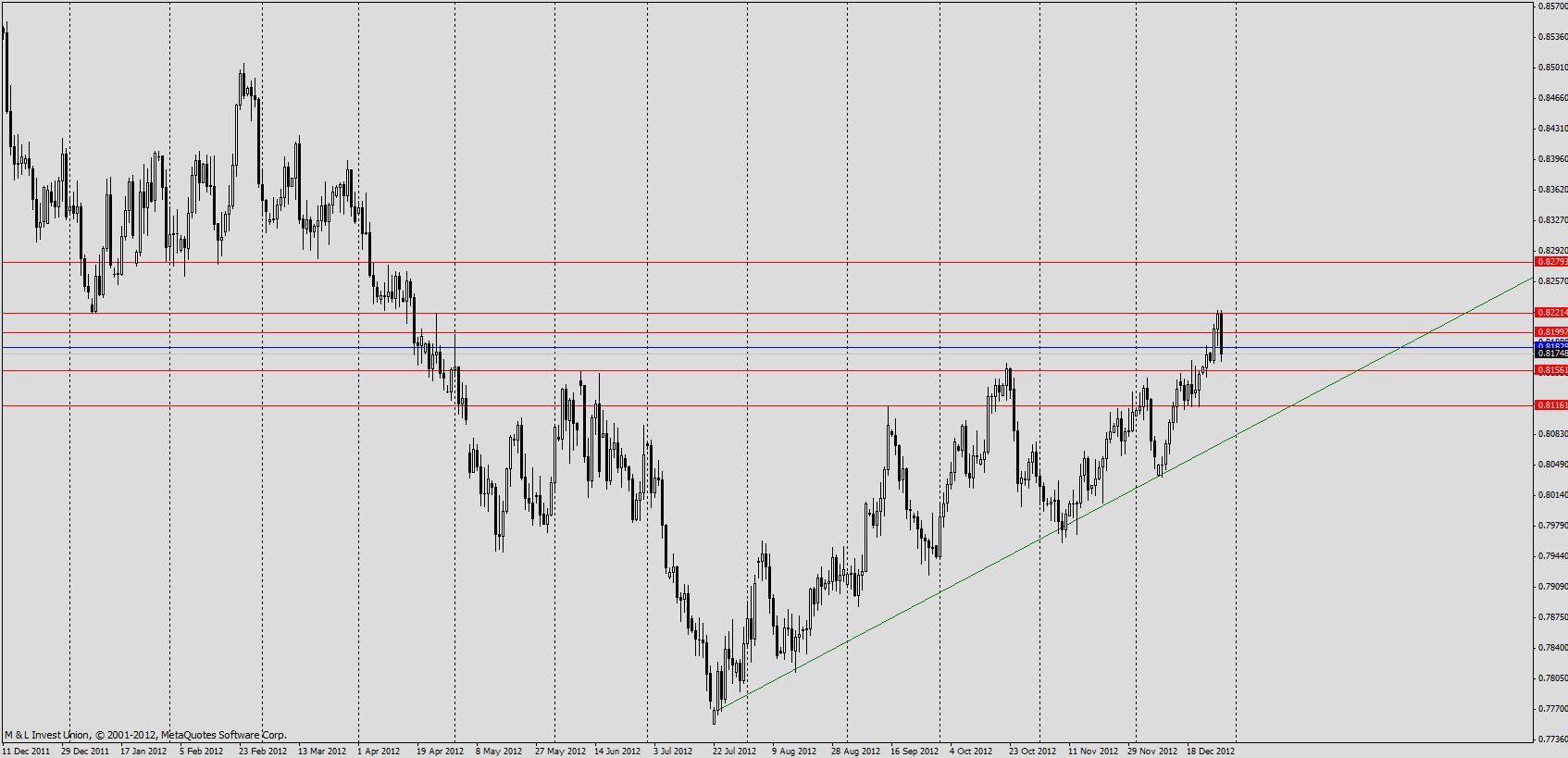
Task: Click the 0.7736 bottom price scale value
Action: pos(1552,739)
